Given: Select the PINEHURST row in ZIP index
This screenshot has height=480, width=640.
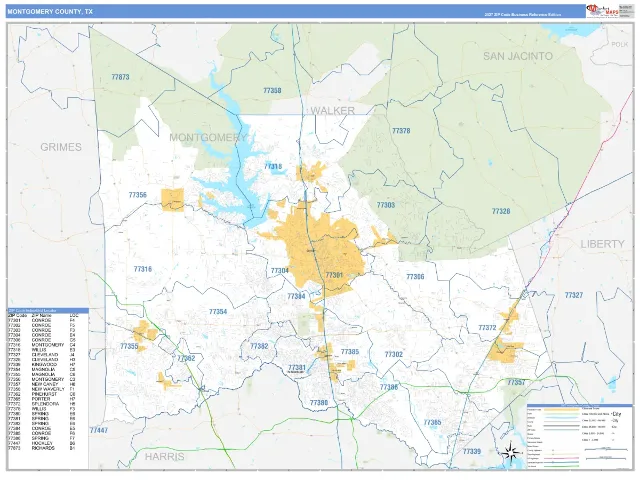Looking at the screenshot, I should (43, 394).
